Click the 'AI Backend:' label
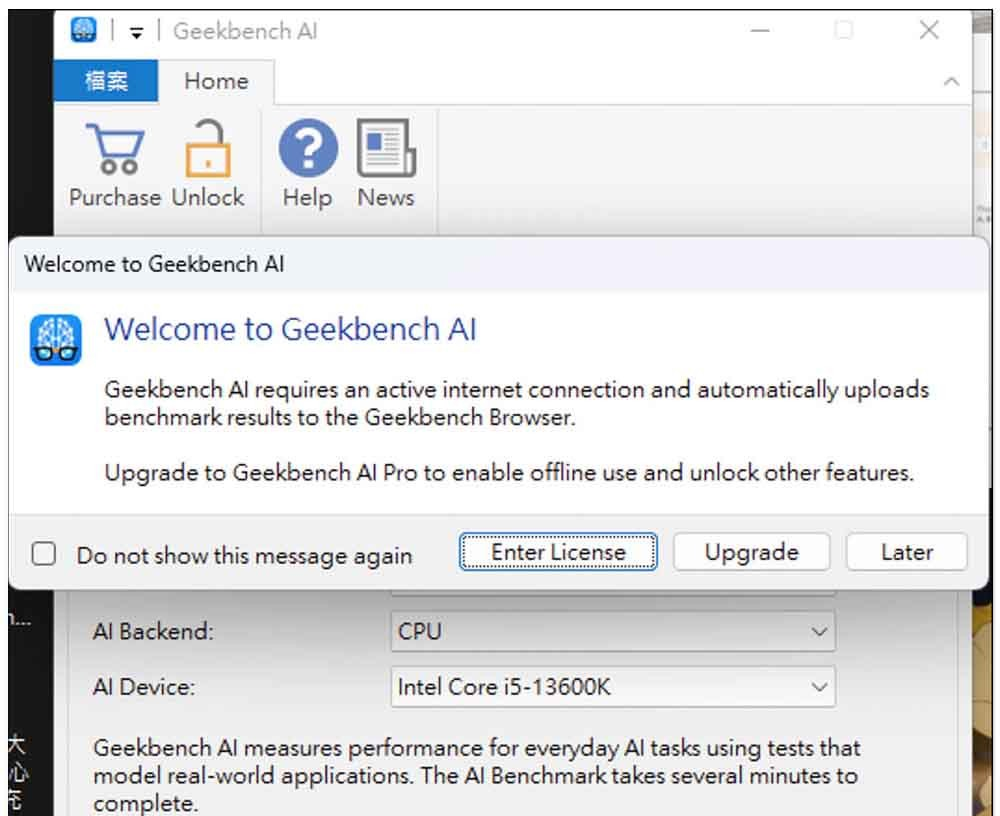The height and width of the screenshot is (816, 1000). pos(153,632)
